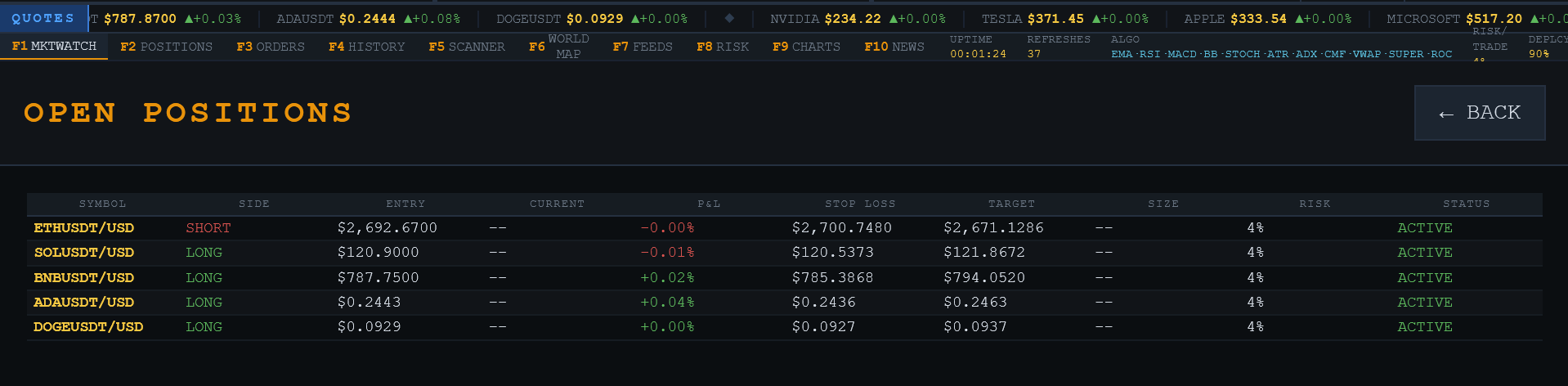Select ADAUSDT quote in ticker

tap(368, 18)
